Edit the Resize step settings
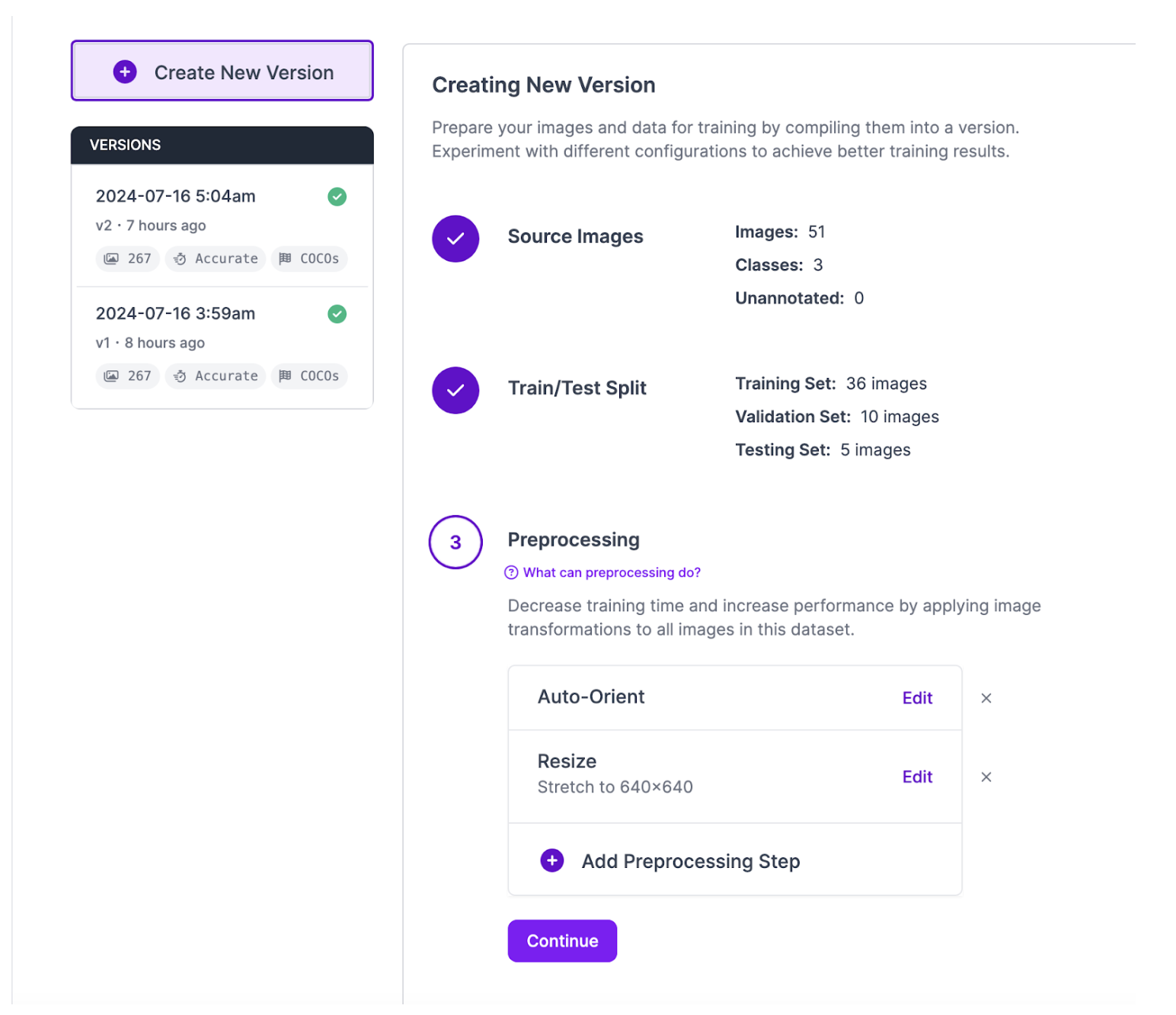 [917, 776]
